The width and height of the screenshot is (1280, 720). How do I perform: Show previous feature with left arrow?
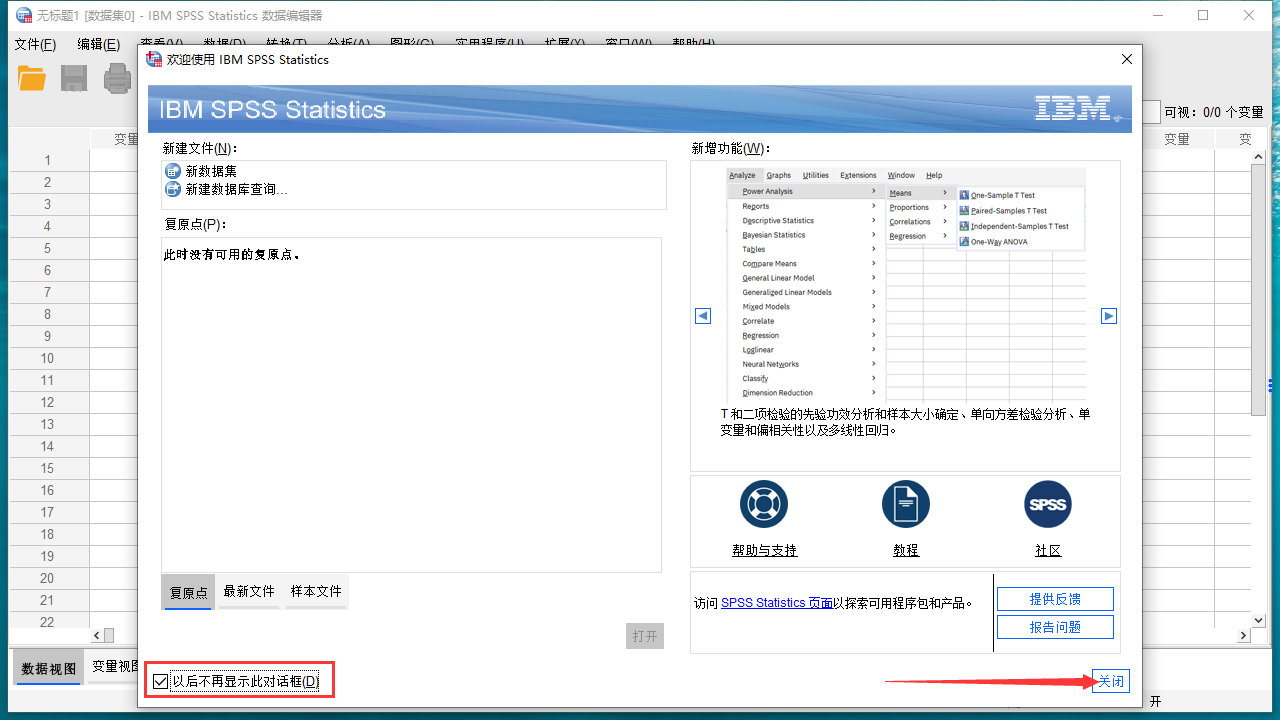[x=703, y=315]
